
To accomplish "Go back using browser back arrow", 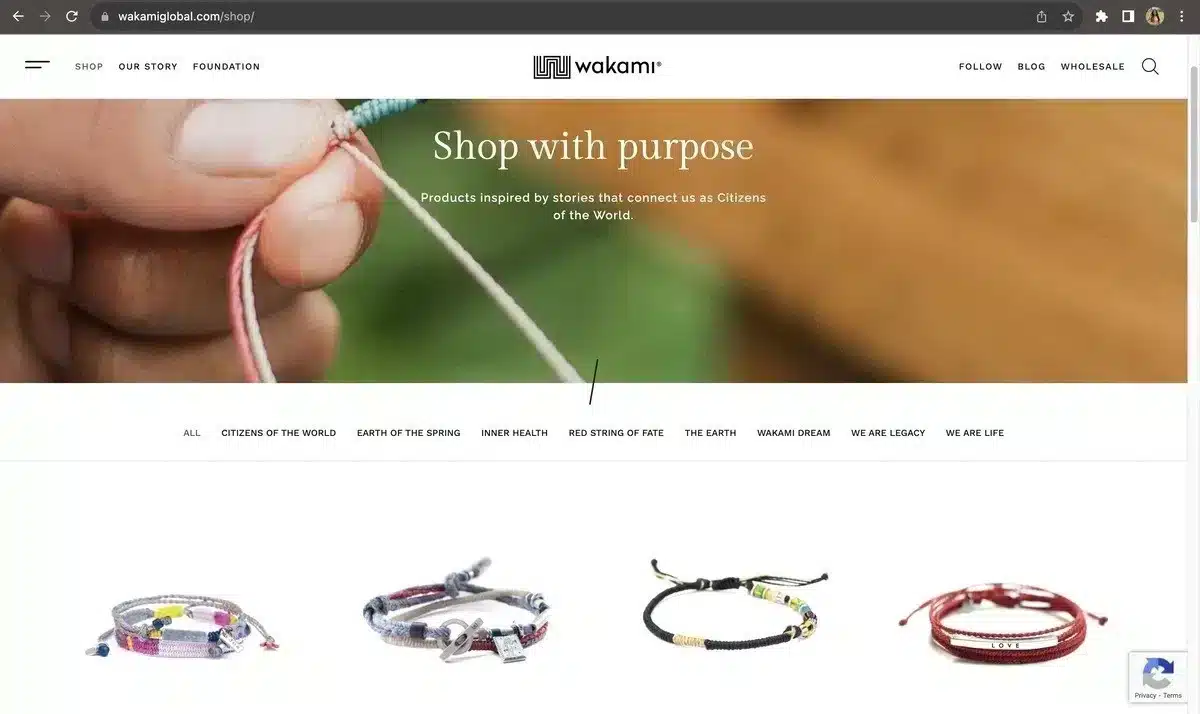I will [x=17, y=17].
